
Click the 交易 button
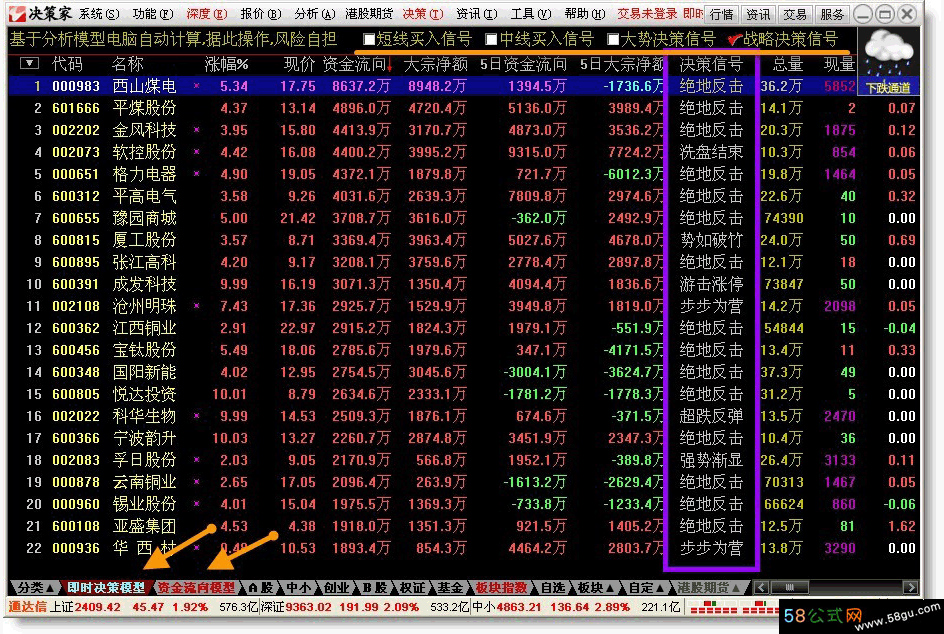[x=795, y=14]
